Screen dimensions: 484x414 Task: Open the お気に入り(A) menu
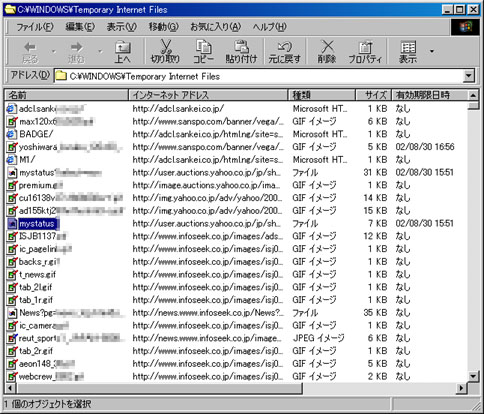[x=216, y=27]
